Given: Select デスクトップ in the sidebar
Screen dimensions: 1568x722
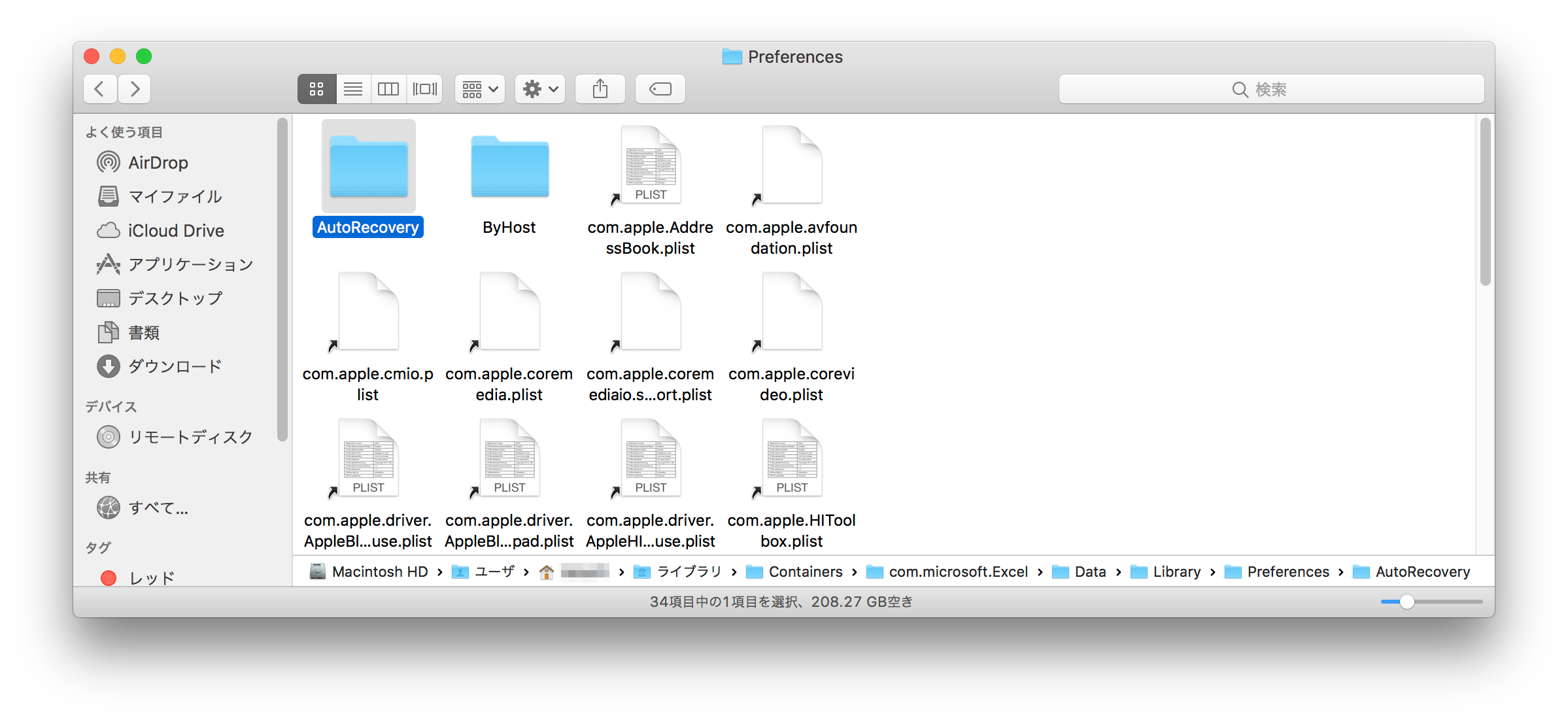Looking at the screenshot, I should pos(175,299).
